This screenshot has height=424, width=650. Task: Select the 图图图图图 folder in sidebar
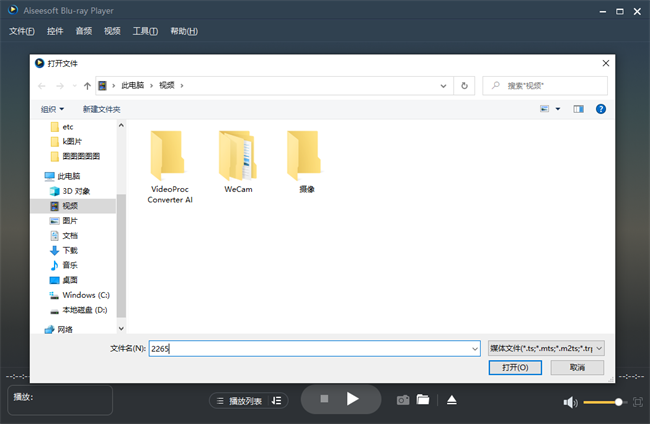pyautogui.click(x=75, y=156)
